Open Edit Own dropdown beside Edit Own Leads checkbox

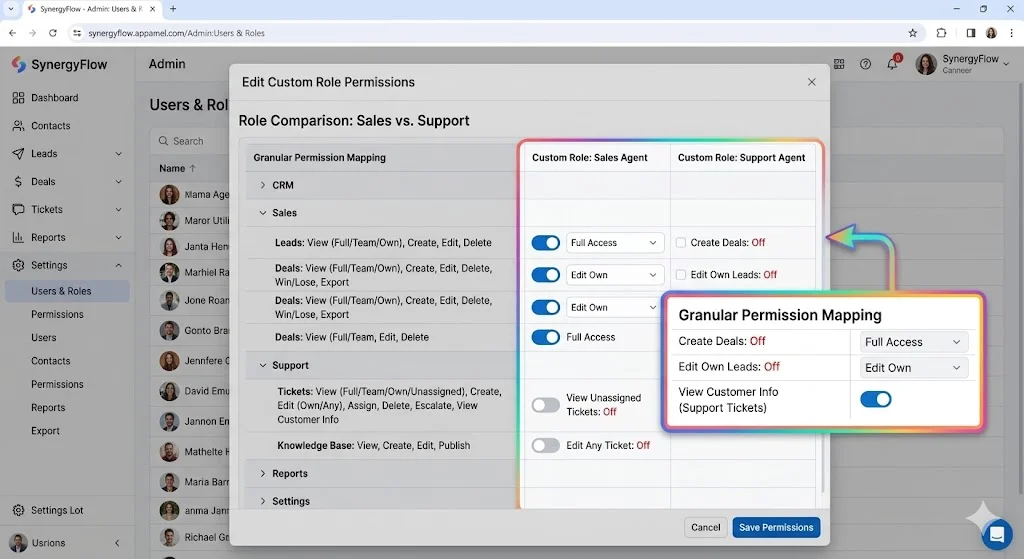pos(615,275)
